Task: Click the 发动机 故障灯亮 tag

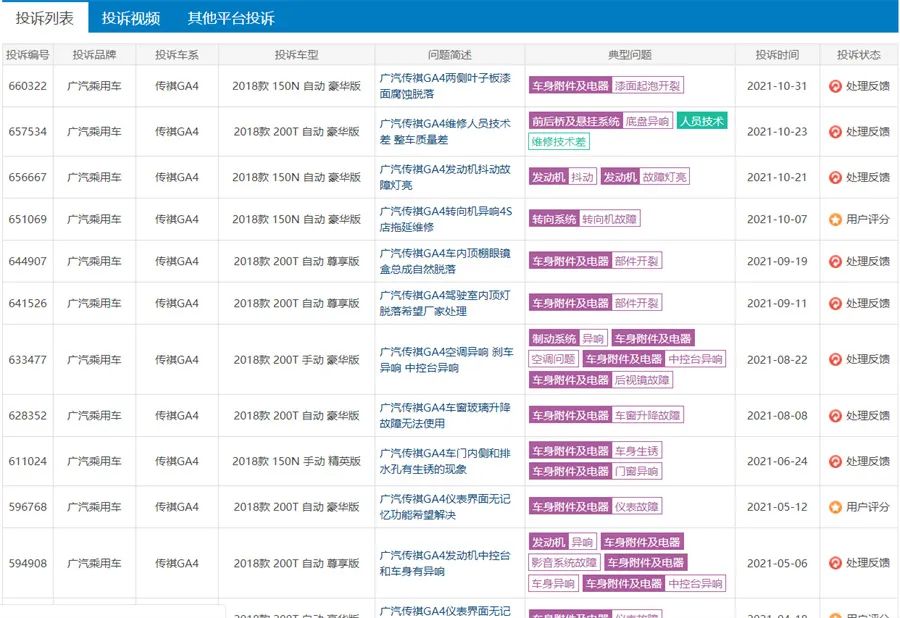Action: tap(645, 177)
